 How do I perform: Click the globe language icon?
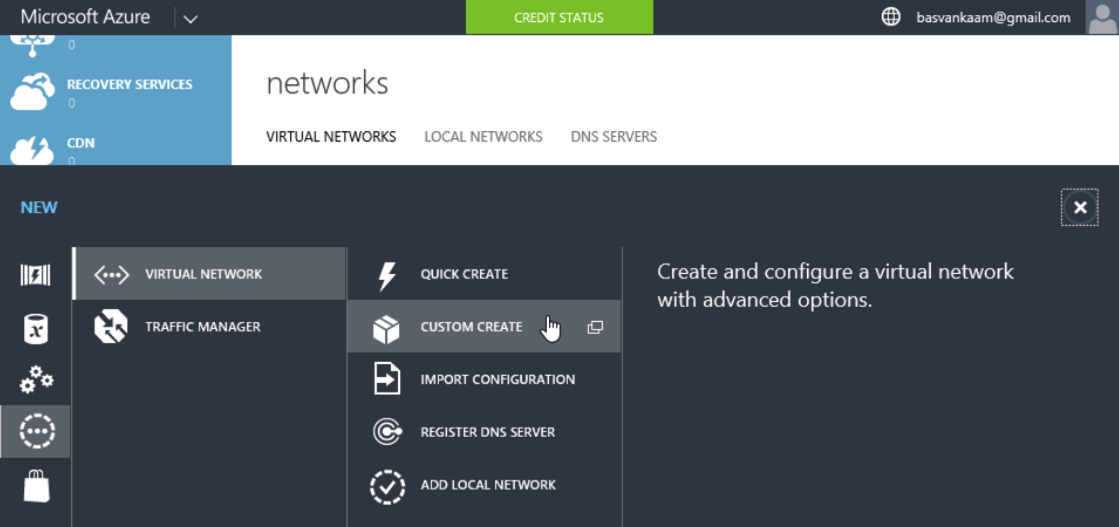891,17
